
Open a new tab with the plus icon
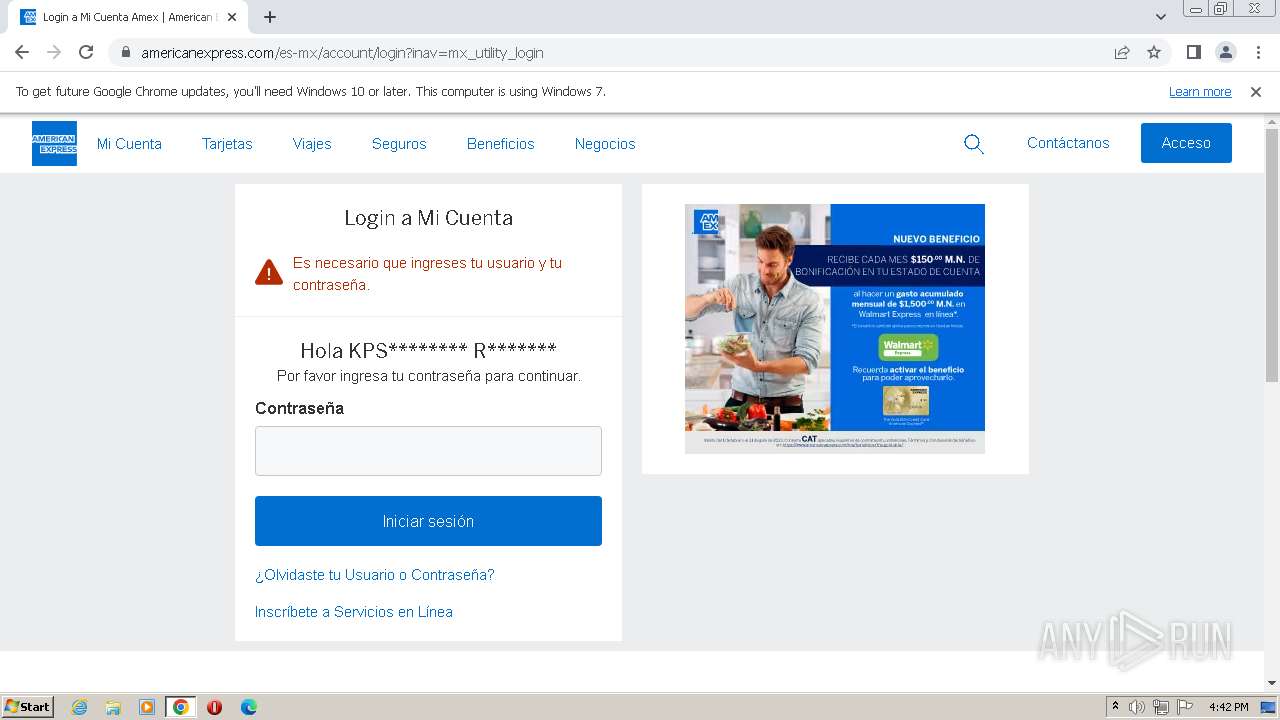pyautogui.click(x=270, y=17)
